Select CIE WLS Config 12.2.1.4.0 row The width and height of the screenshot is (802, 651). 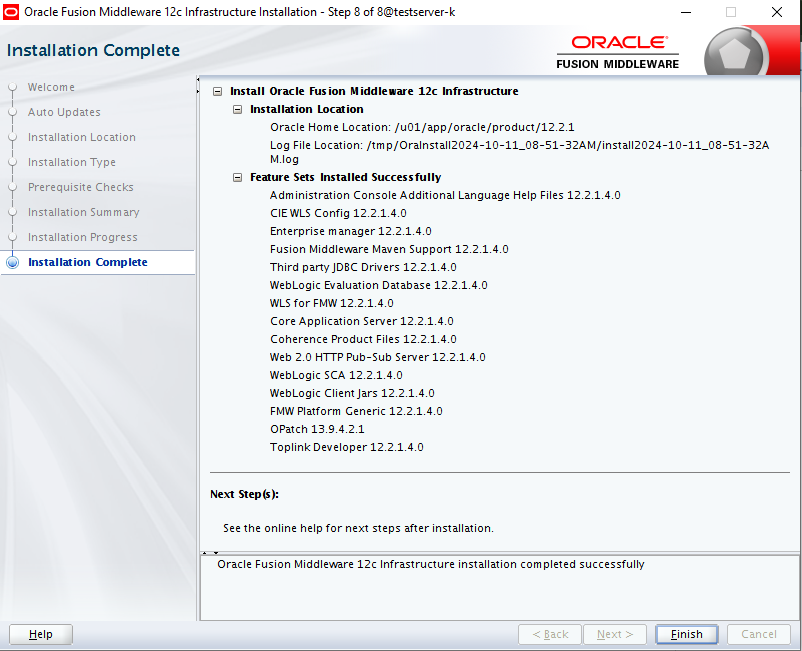click(338, 213)
